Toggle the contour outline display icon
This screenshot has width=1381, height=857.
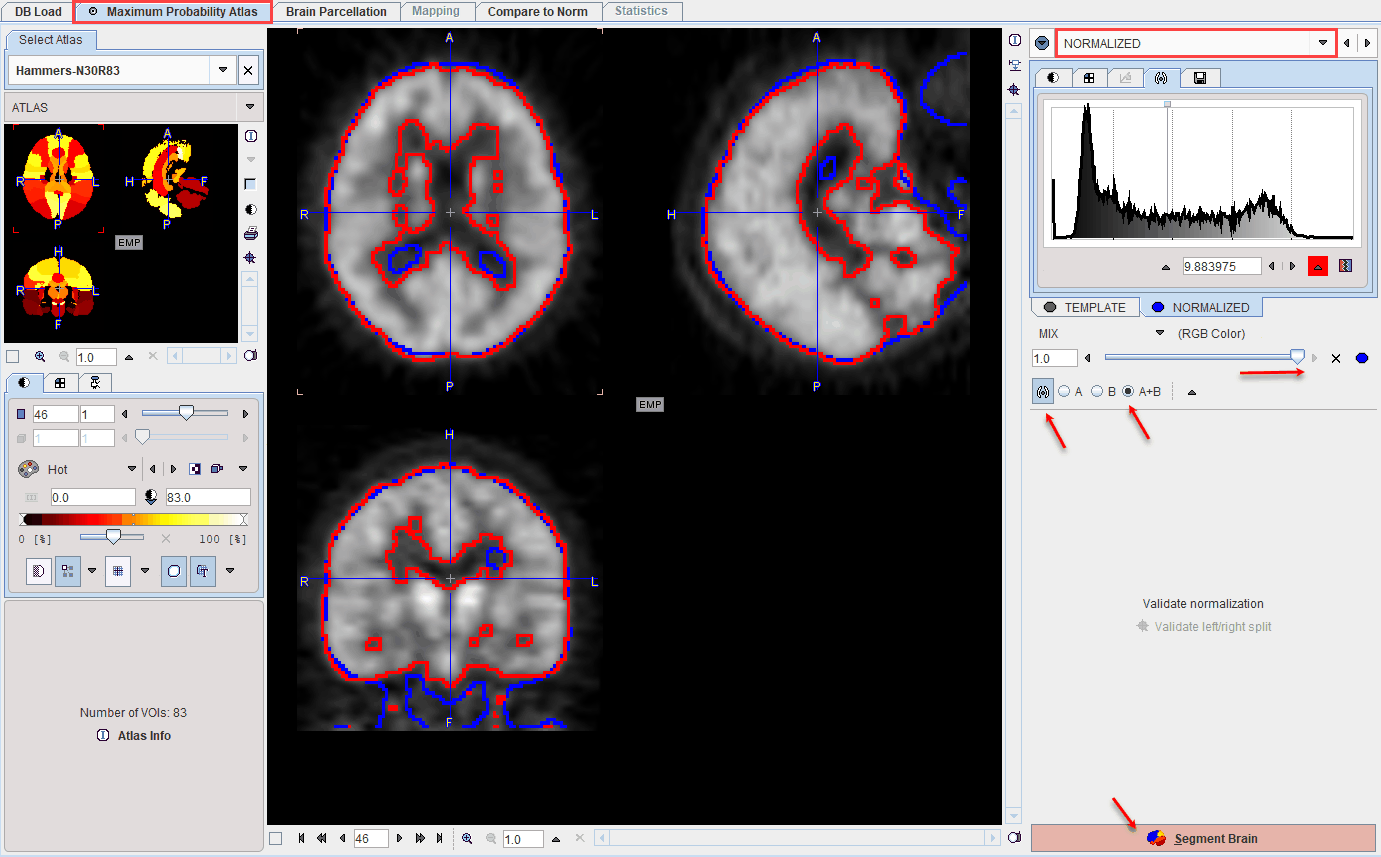click(174, 571)
